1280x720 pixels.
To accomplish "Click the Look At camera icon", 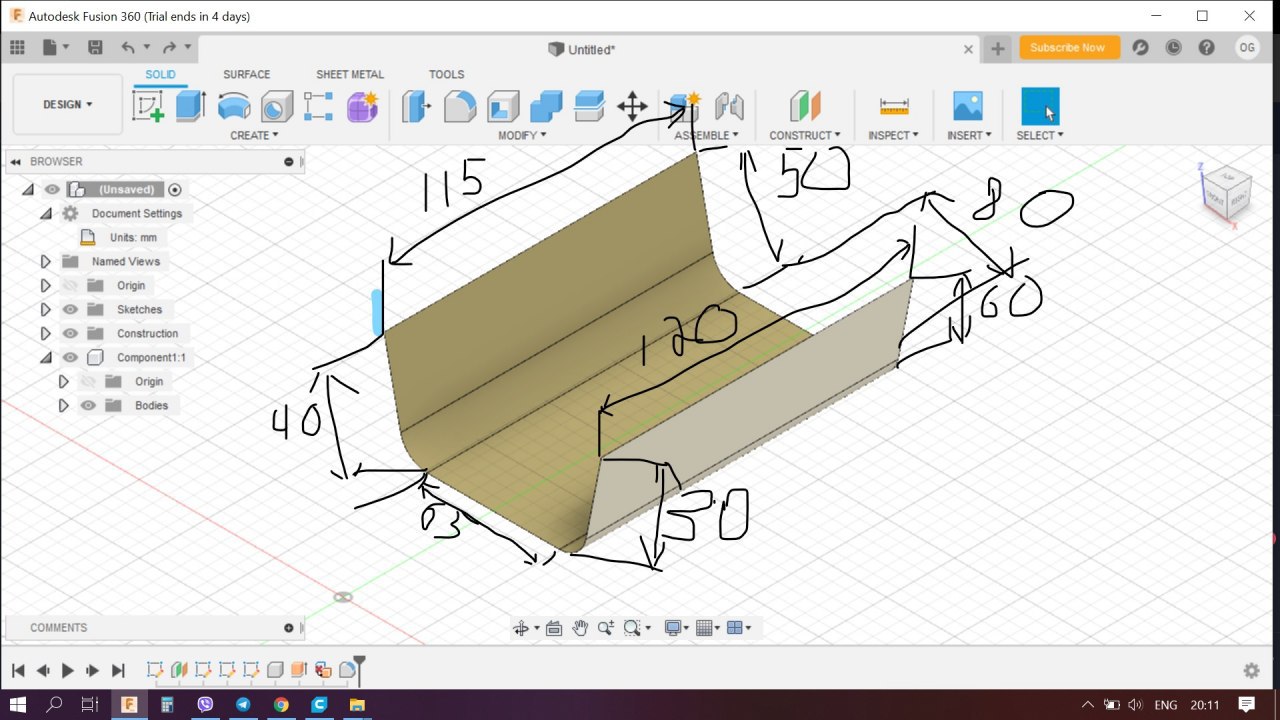I will [554, 628].
